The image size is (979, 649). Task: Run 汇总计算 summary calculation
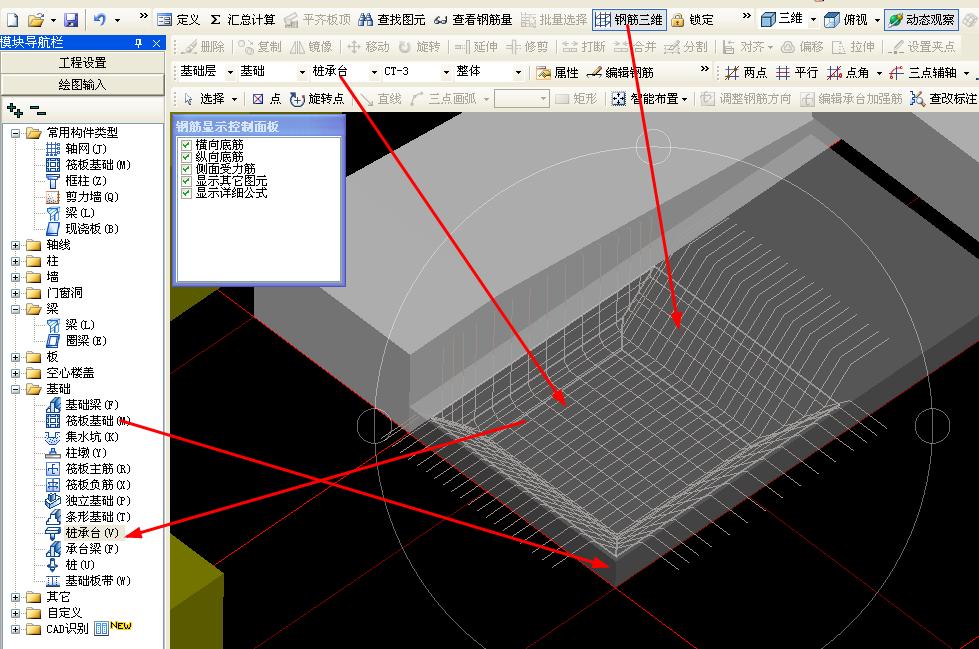point(243,20)
